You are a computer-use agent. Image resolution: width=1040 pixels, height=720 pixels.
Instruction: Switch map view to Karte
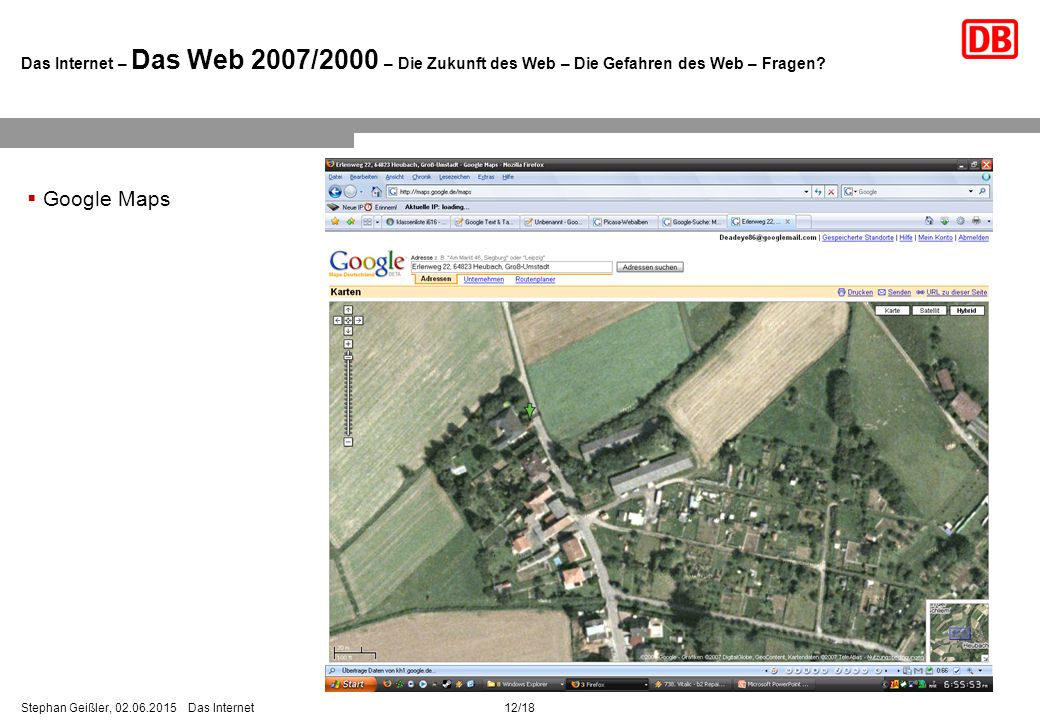tap(893, 310)
